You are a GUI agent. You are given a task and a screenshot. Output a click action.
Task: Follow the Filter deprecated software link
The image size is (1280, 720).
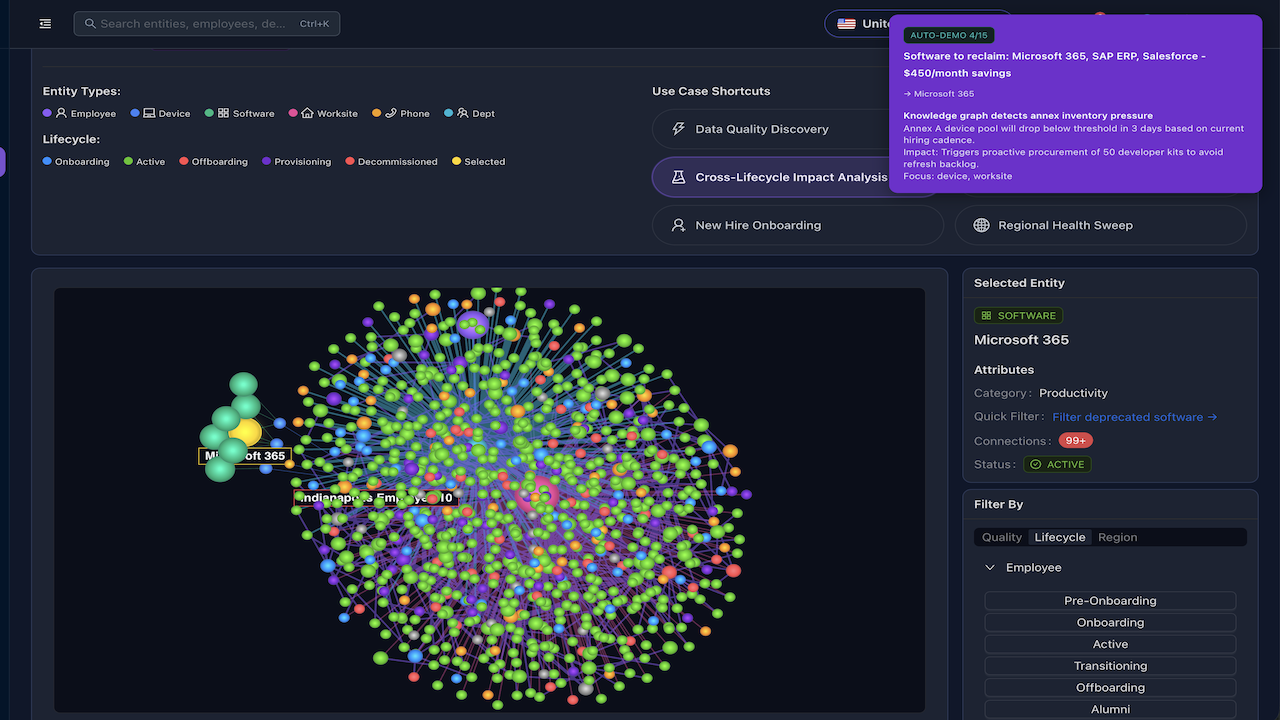(x=1134, y=417)
